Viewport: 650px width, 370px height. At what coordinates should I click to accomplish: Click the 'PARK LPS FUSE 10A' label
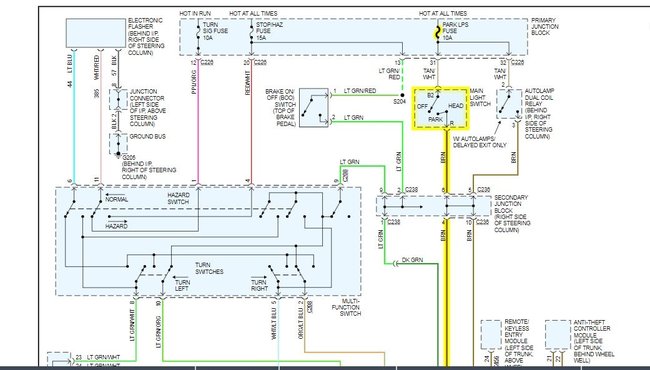point(456,31)
